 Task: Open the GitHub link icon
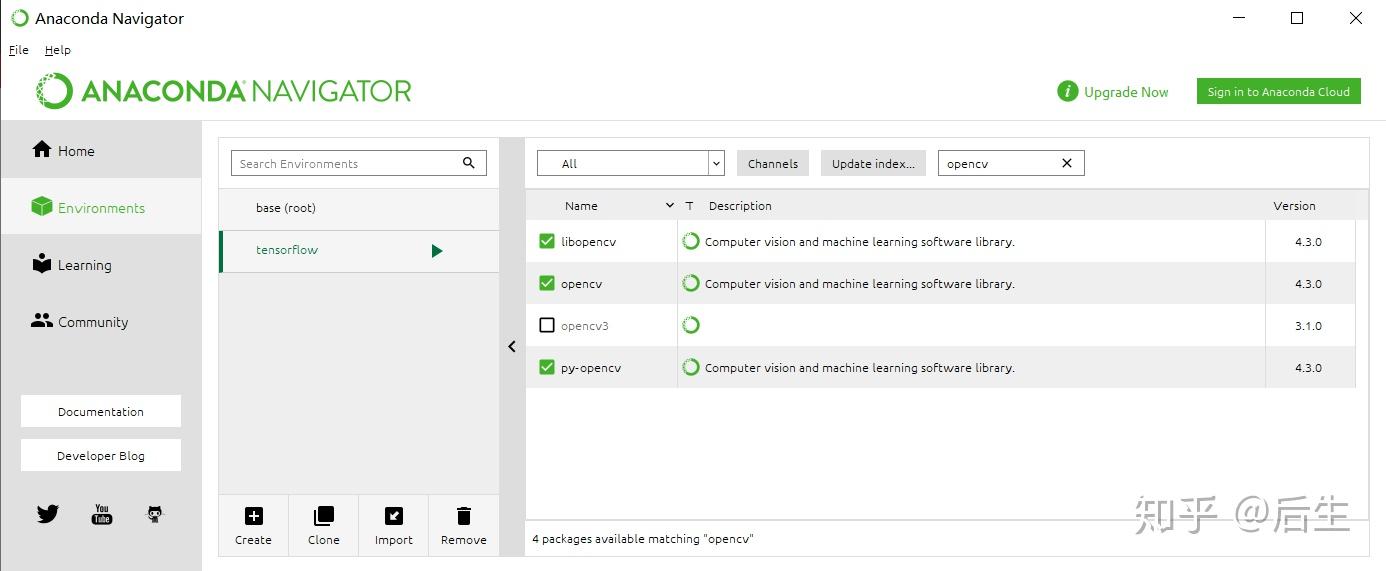point(154,514)
